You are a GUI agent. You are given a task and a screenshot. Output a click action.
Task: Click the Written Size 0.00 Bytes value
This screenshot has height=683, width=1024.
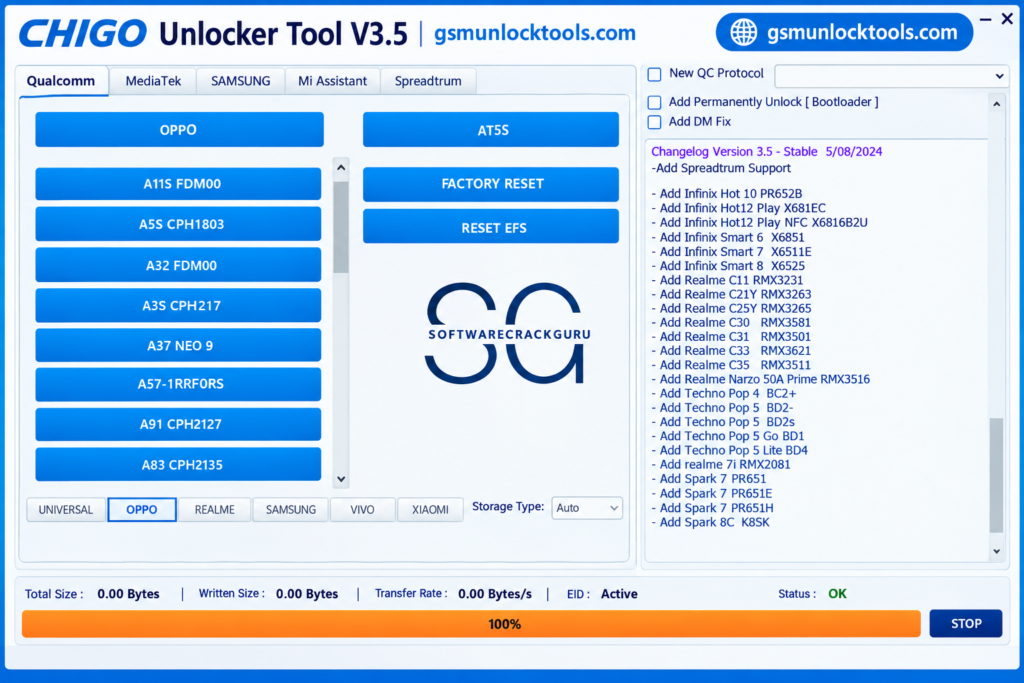coord(307,594)
